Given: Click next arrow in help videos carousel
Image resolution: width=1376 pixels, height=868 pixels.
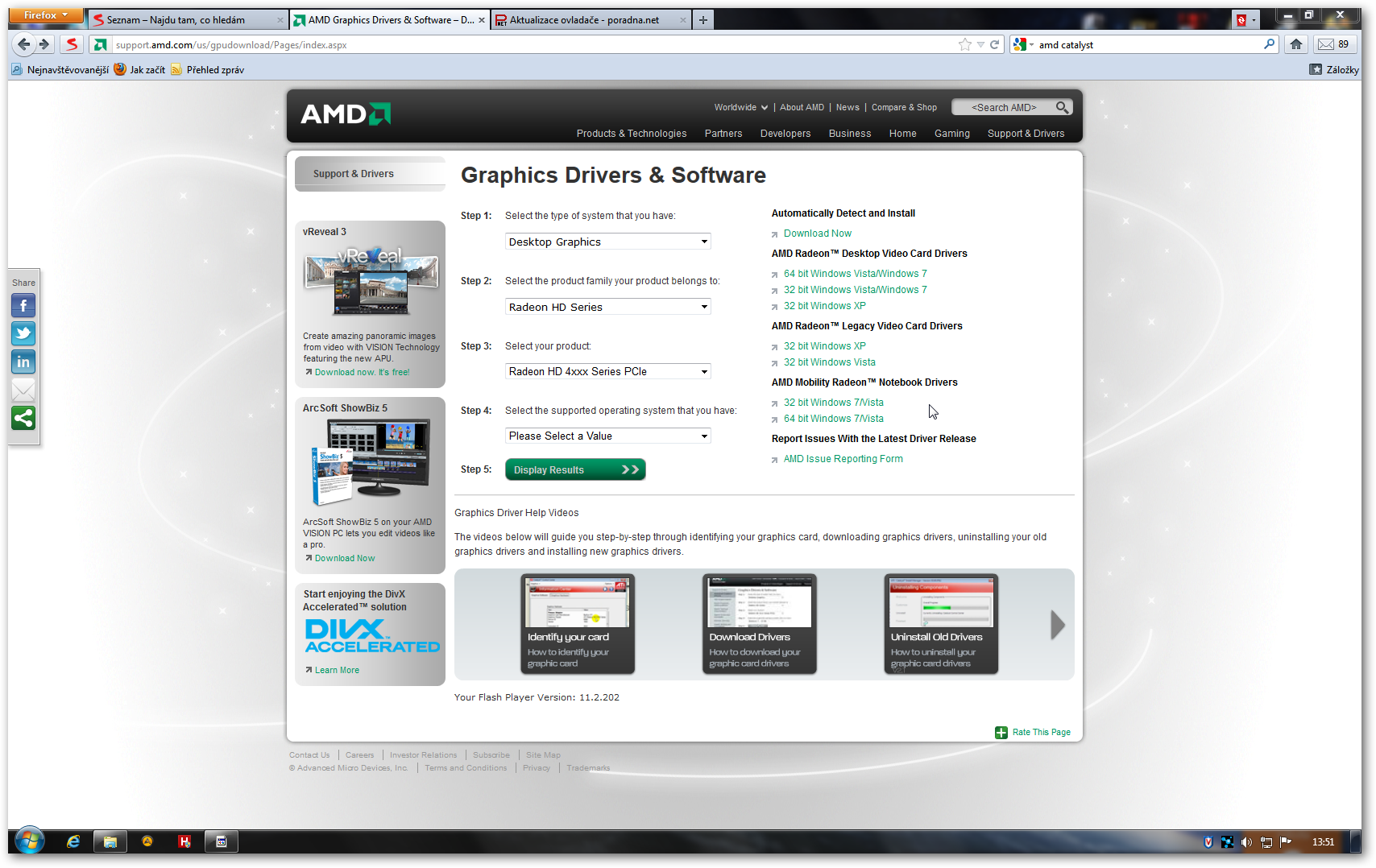Looking at the screenshot, I should (1058, 625).
